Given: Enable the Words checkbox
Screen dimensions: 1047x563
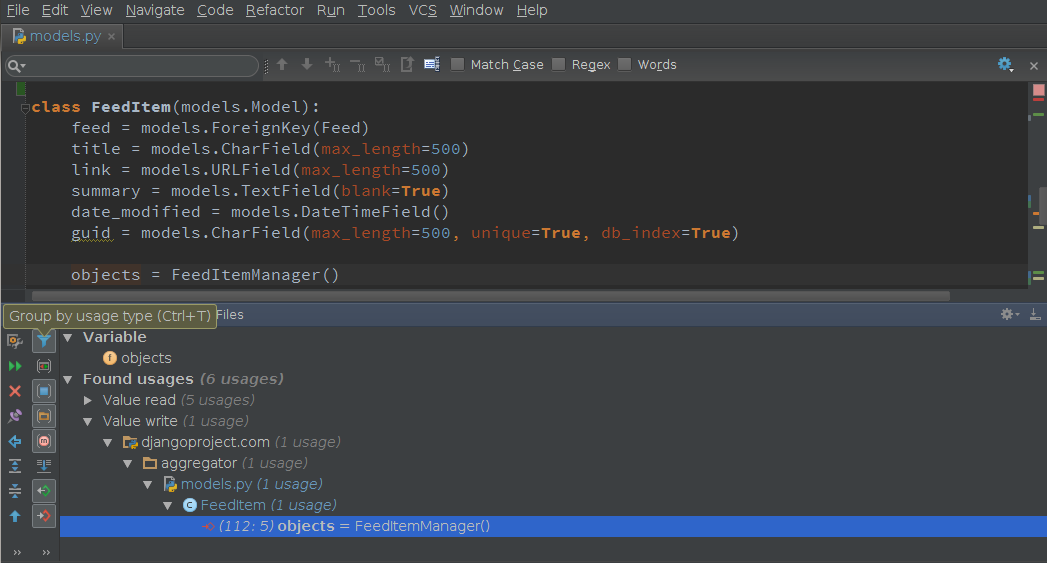Looking at the screenshot, I should tap(624, 64).
